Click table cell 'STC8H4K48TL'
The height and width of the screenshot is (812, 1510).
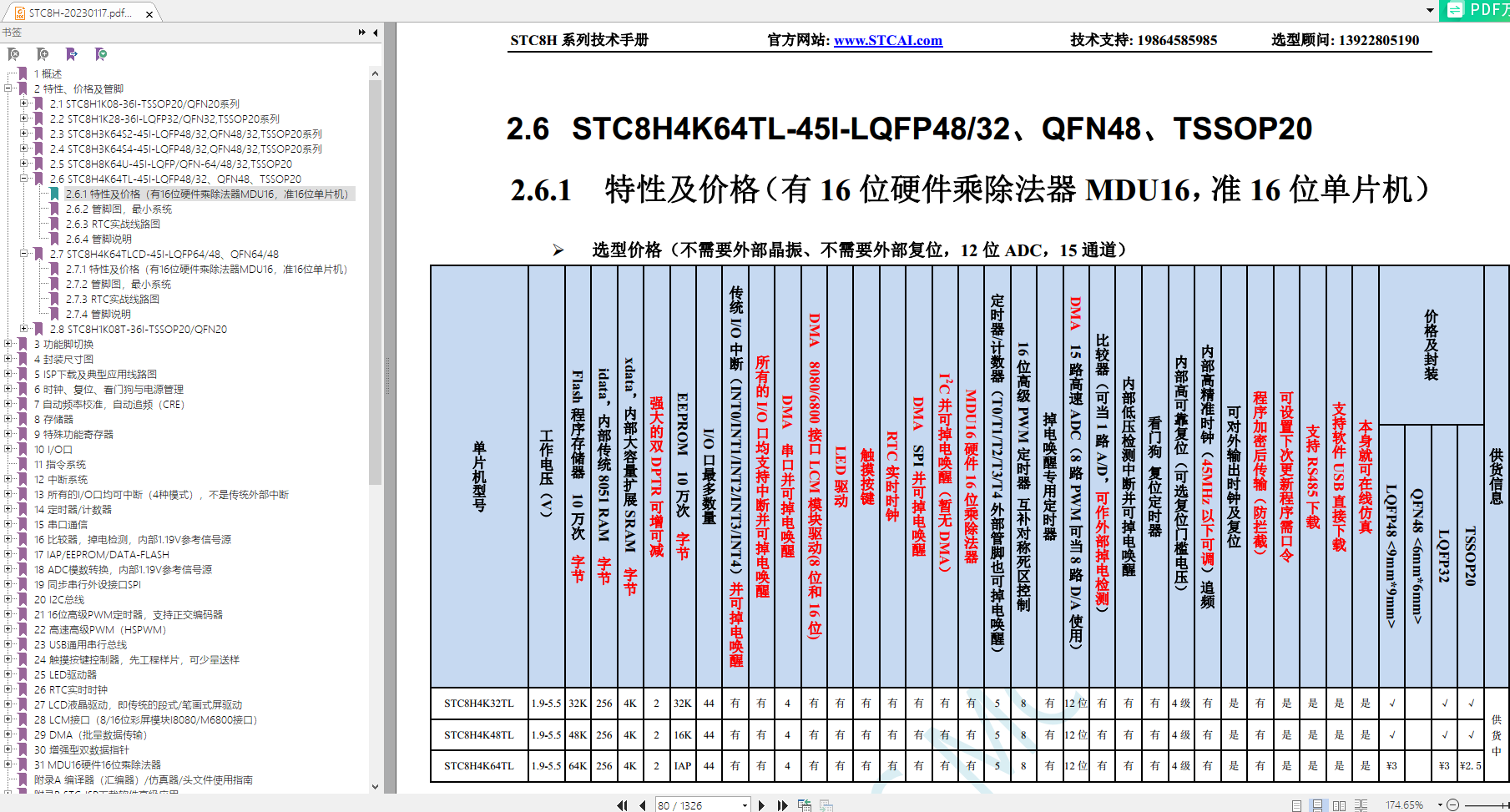pyautogui.click(x=479, y=734)
